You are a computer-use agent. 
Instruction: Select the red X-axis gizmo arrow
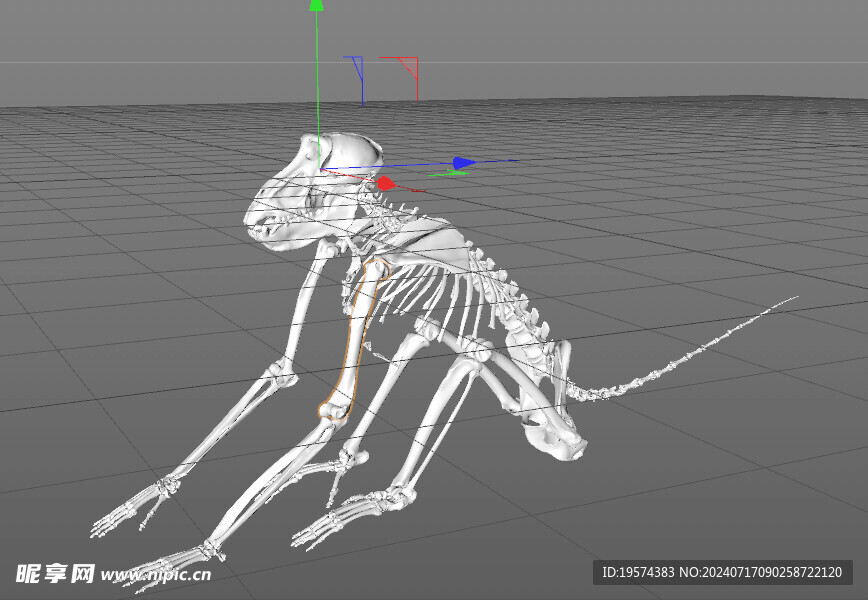point(383,183)
